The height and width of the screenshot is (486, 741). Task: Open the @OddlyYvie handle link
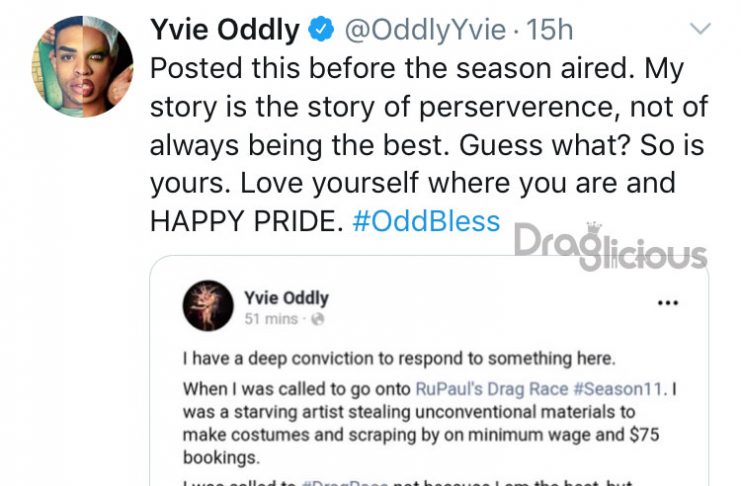pyautogui.click(x=425, y=30)
